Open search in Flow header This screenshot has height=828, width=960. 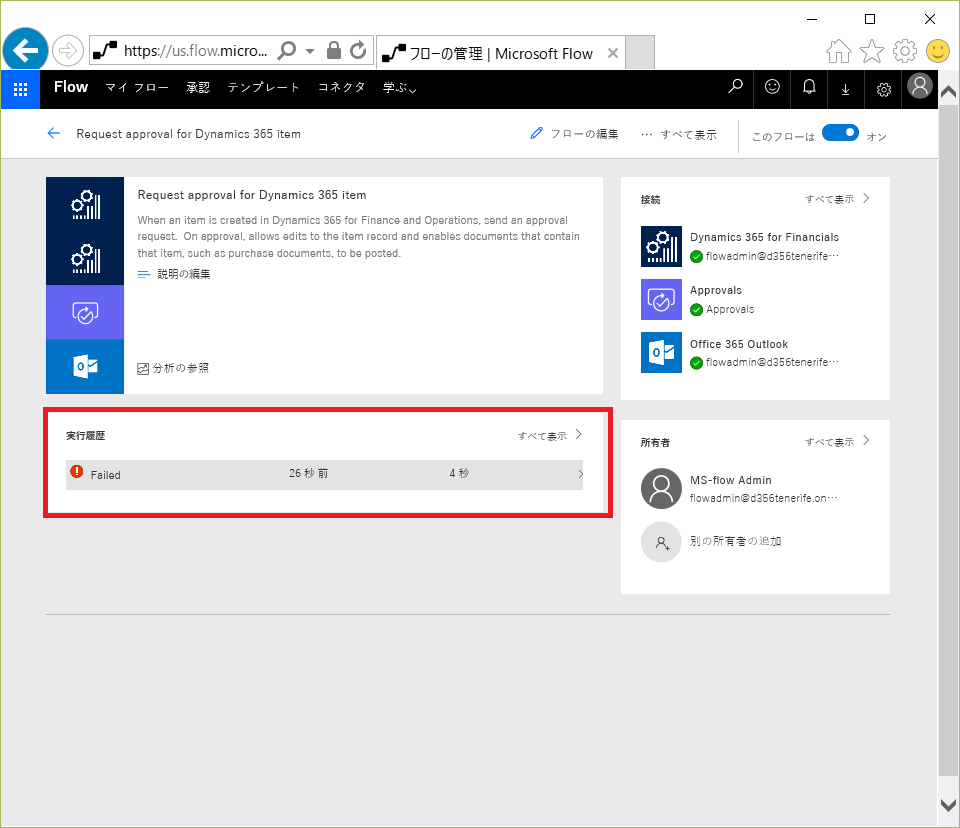[735, 87]
